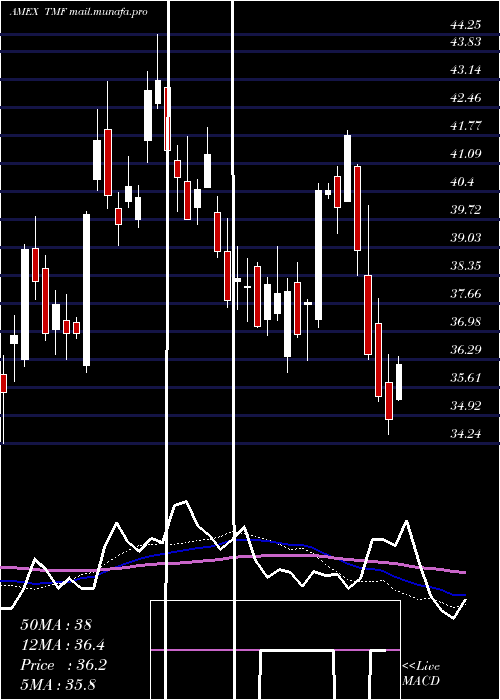The width and height of the screenshot is (500, 700).
Task: Click the 43.83 price axis label
Action: pos(466,42)
